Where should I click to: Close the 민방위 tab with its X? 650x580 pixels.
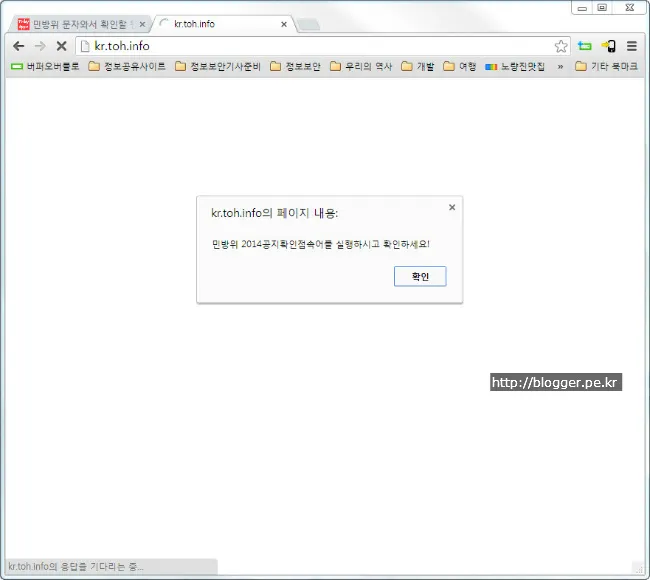pos(142,24)
